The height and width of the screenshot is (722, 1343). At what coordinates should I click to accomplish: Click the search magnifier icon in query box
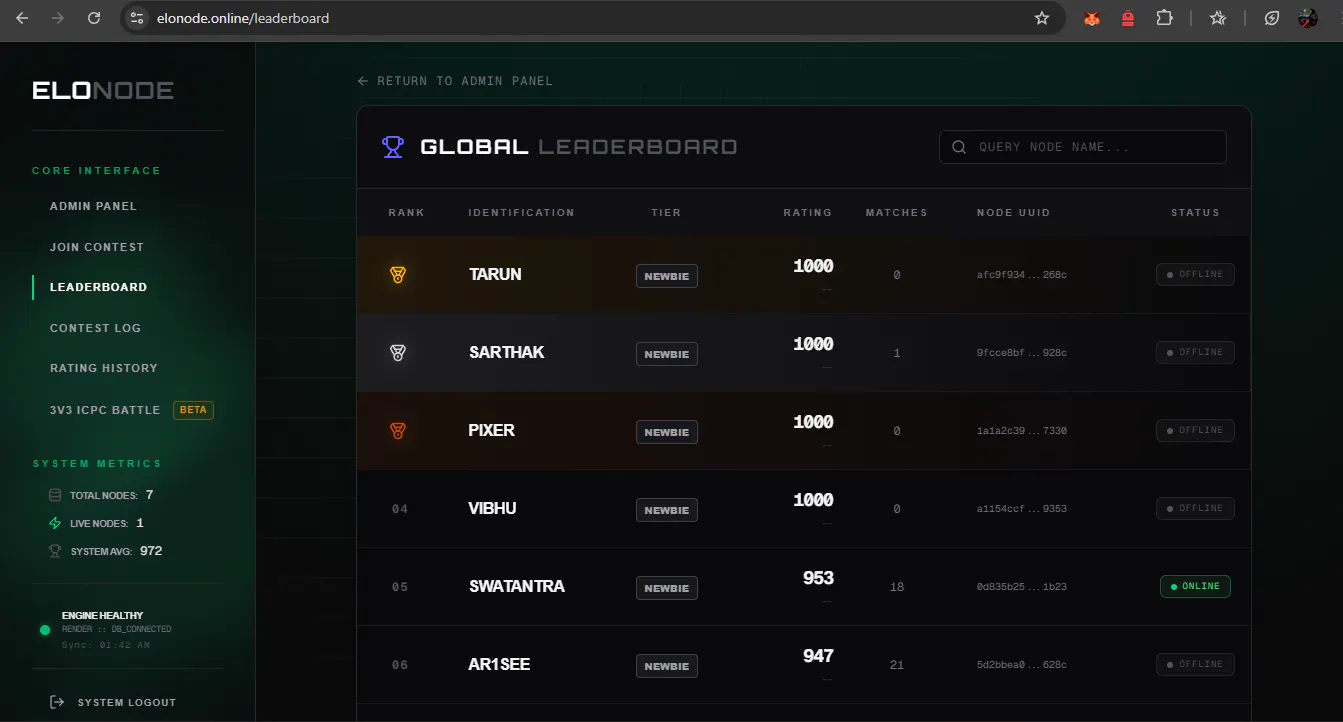959,147
